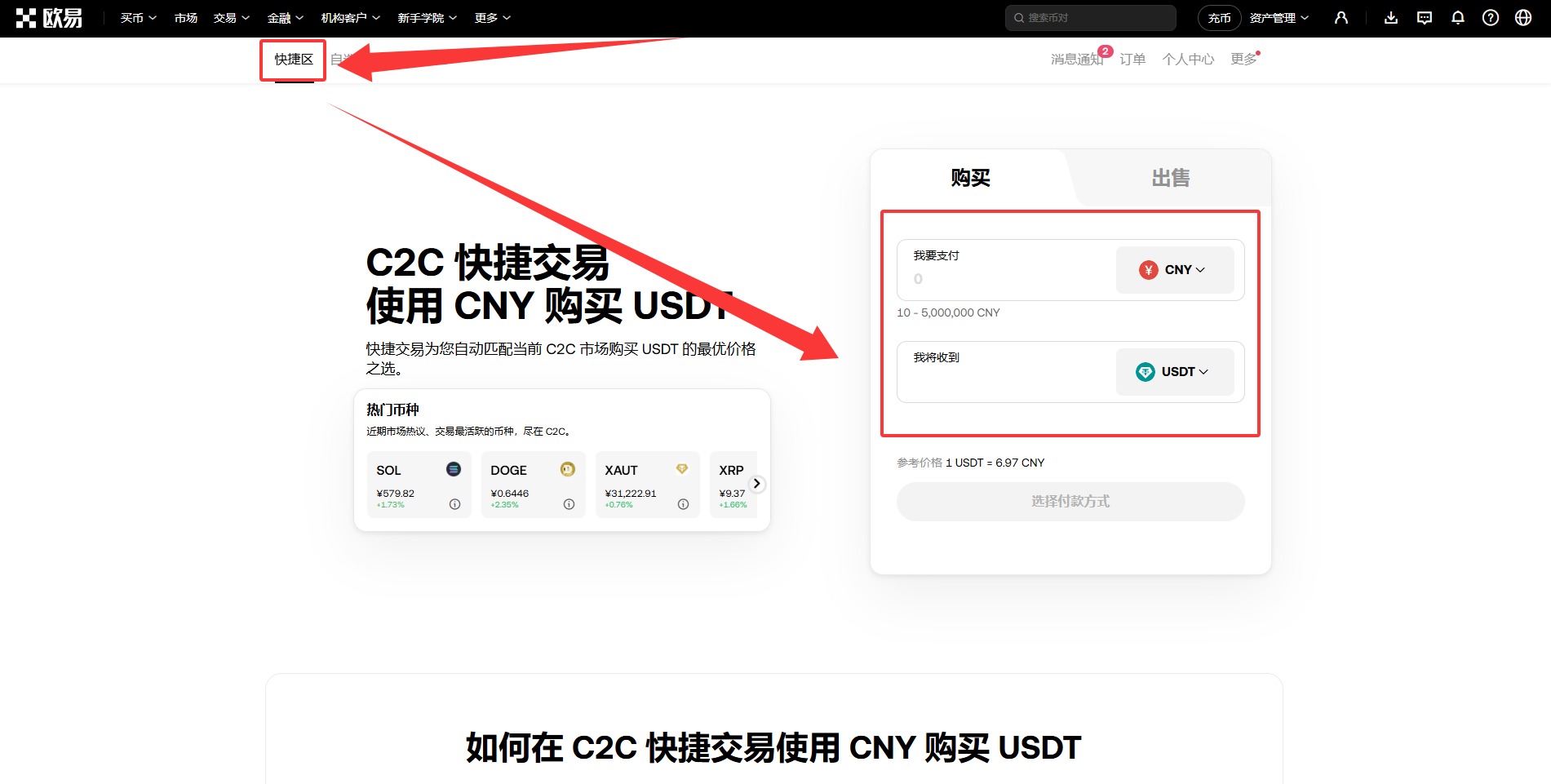Click the USDT Tether coin icon
Screen dimensions: 1551x784
1146,372
